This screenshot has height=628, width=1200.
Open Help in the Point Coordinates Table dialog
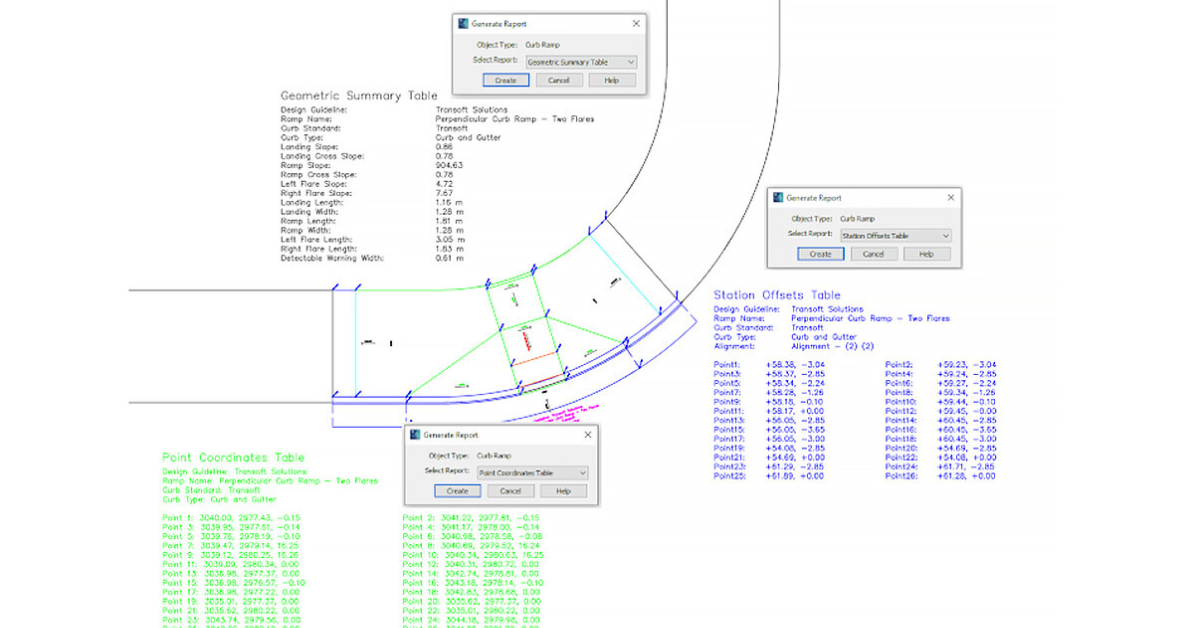click(x=563, y=491)
